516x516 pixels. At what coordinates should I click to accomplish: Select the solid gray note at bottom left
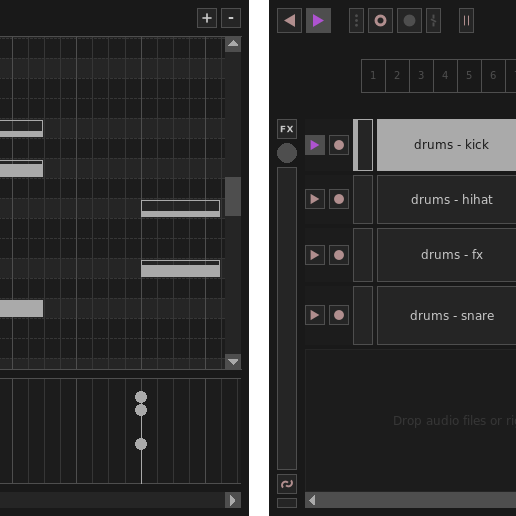coord(21,309)
